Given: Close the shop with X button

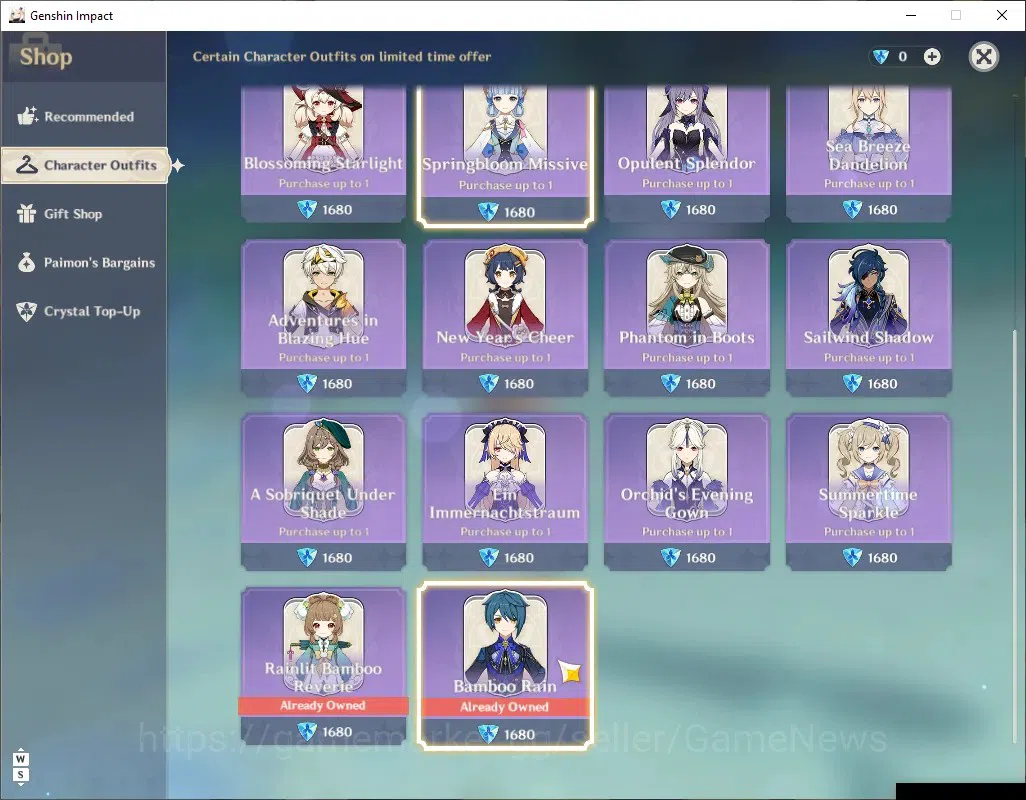Looking at the screenshot, I should point(983,57).
